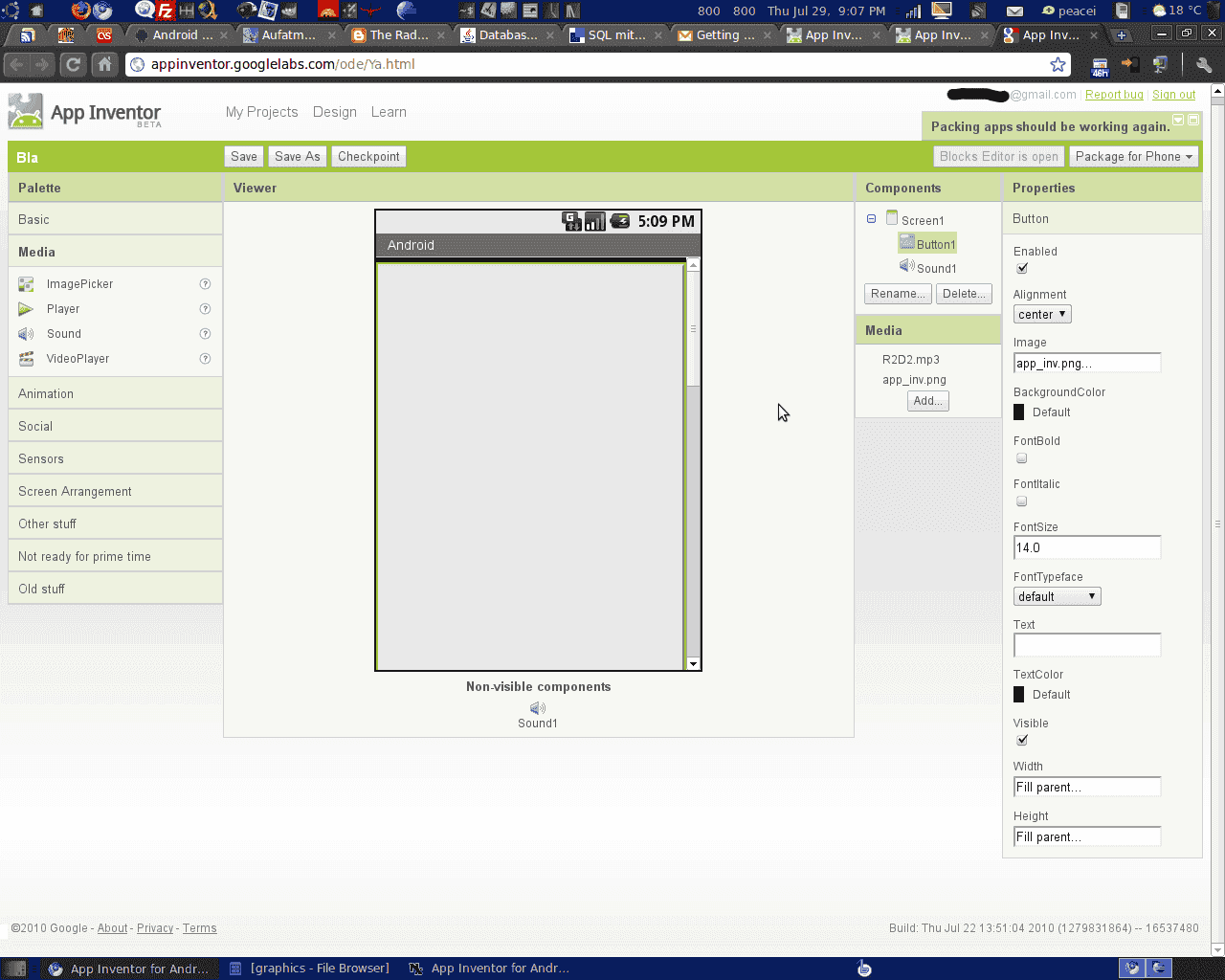The width and height of the screenshot is (1225, 980).
Task: Toggle the FontItalic checkbox
Action: point(1021,501)
